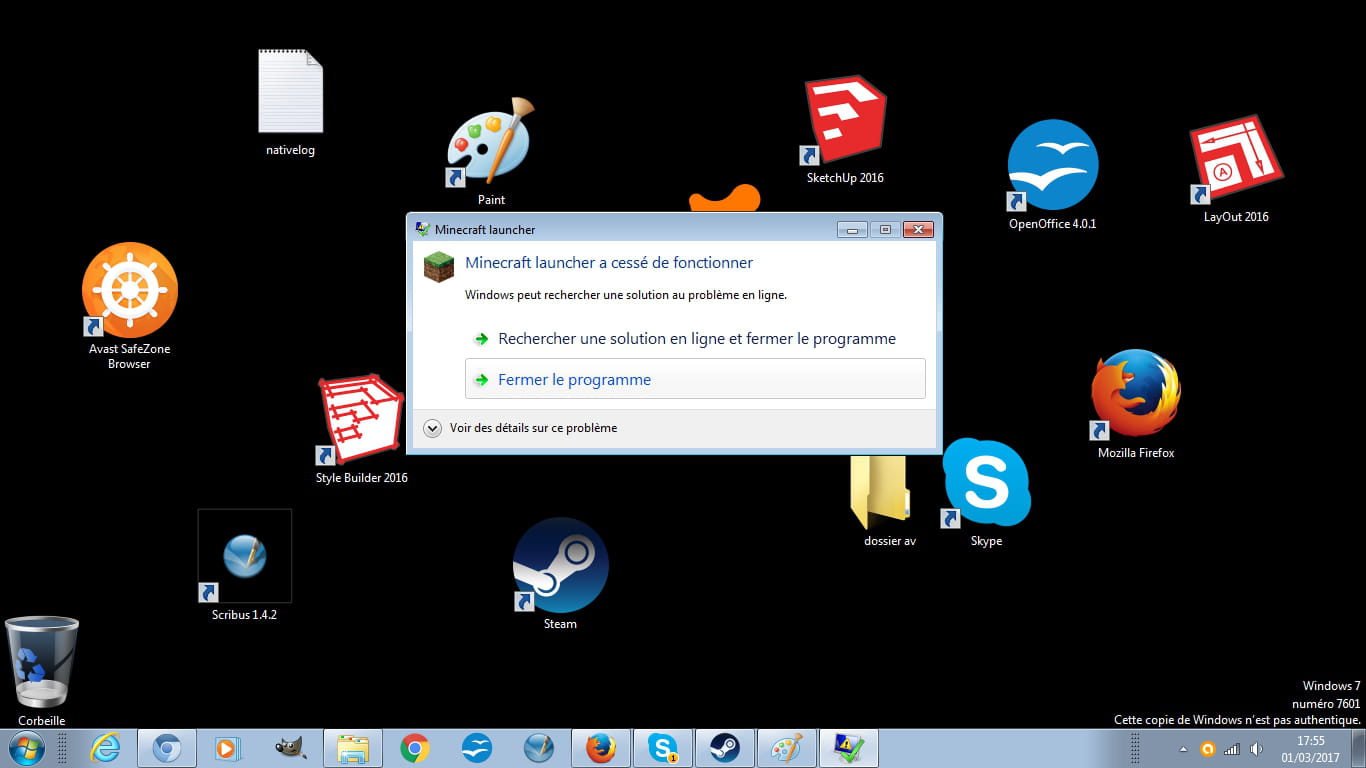This screenshot has width=1366, height=768.
Task: Open Windows Explorer taskbar icon
Action: click(352, 748)
